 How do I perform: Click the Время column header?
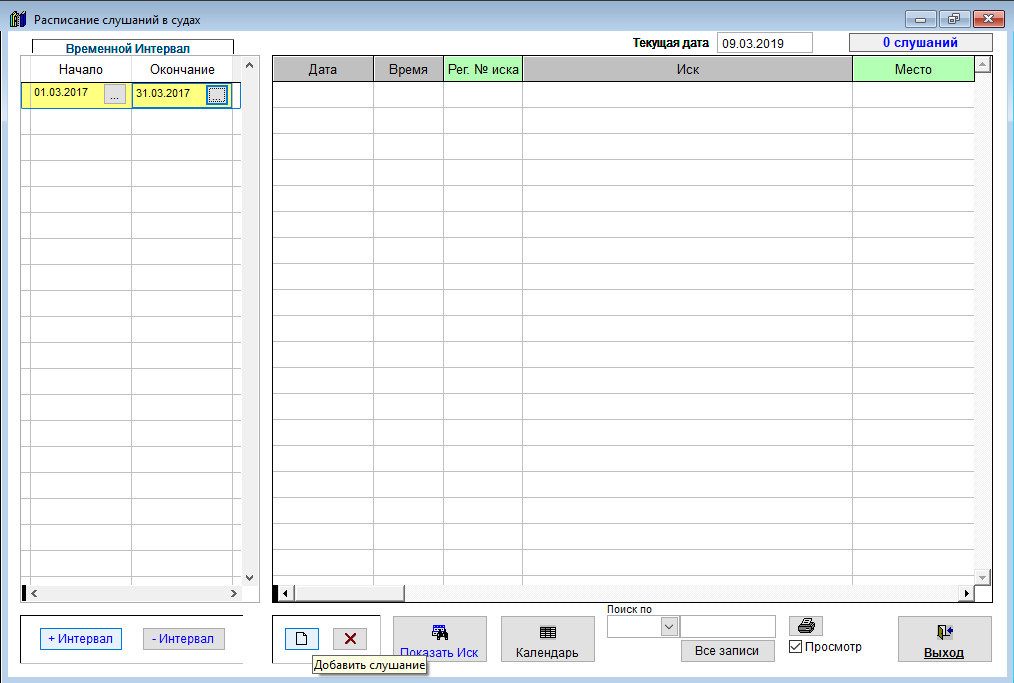point(408,69)
